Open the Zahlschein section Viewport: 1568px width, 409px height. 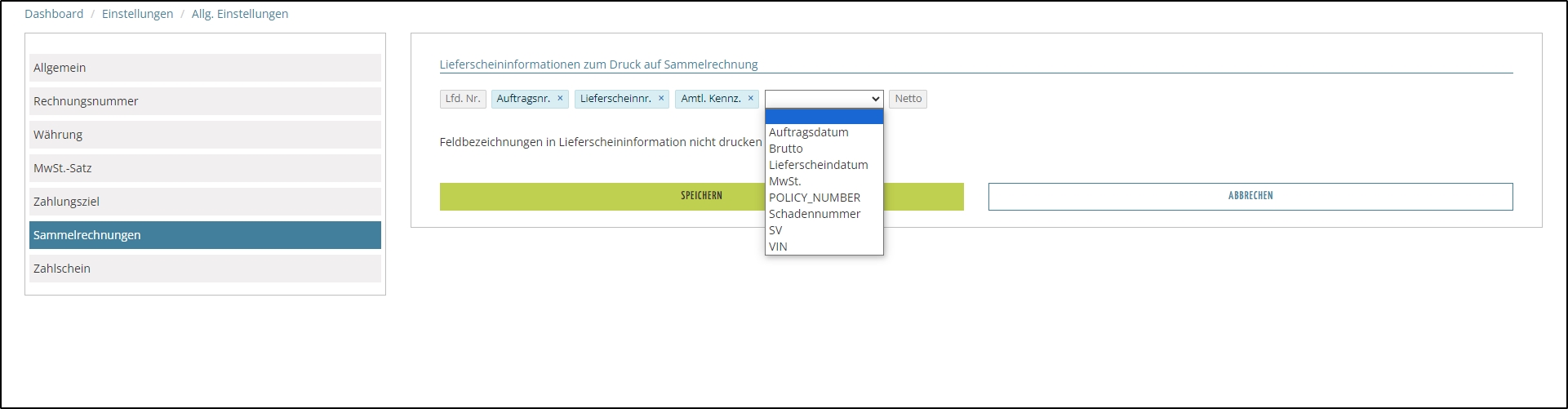[205, 269]
